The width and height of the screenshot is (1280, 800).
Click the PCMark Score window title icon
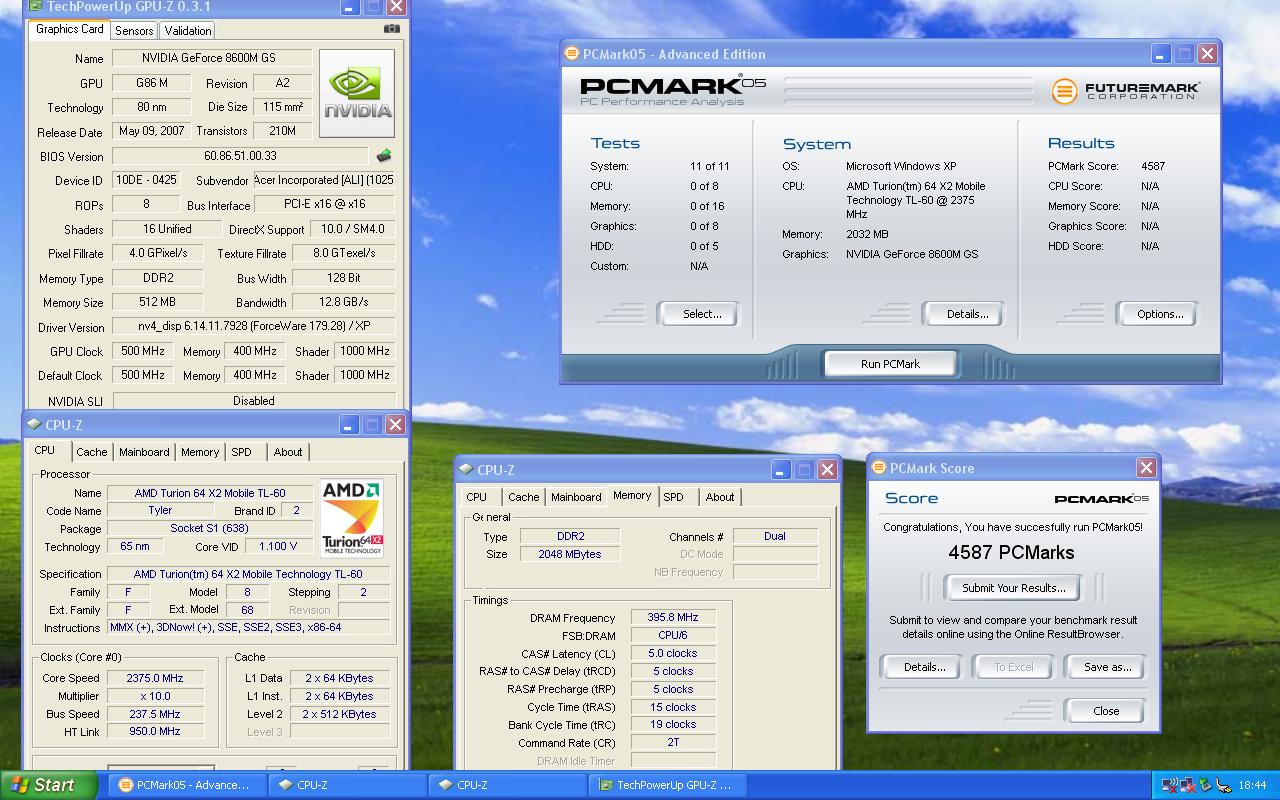tap(879, 468)
